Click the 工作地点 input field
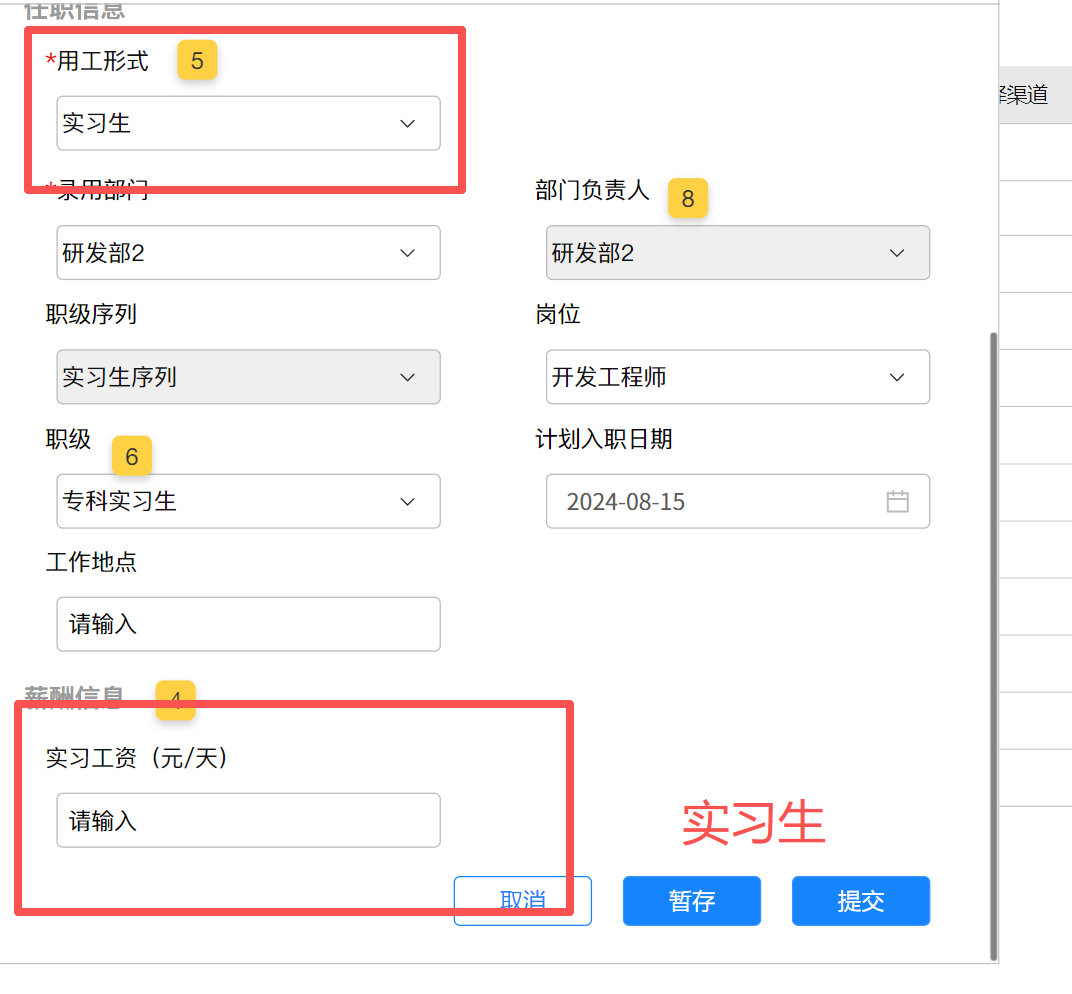The width and height of the screenshot is (1072, 994). (248, 624)
